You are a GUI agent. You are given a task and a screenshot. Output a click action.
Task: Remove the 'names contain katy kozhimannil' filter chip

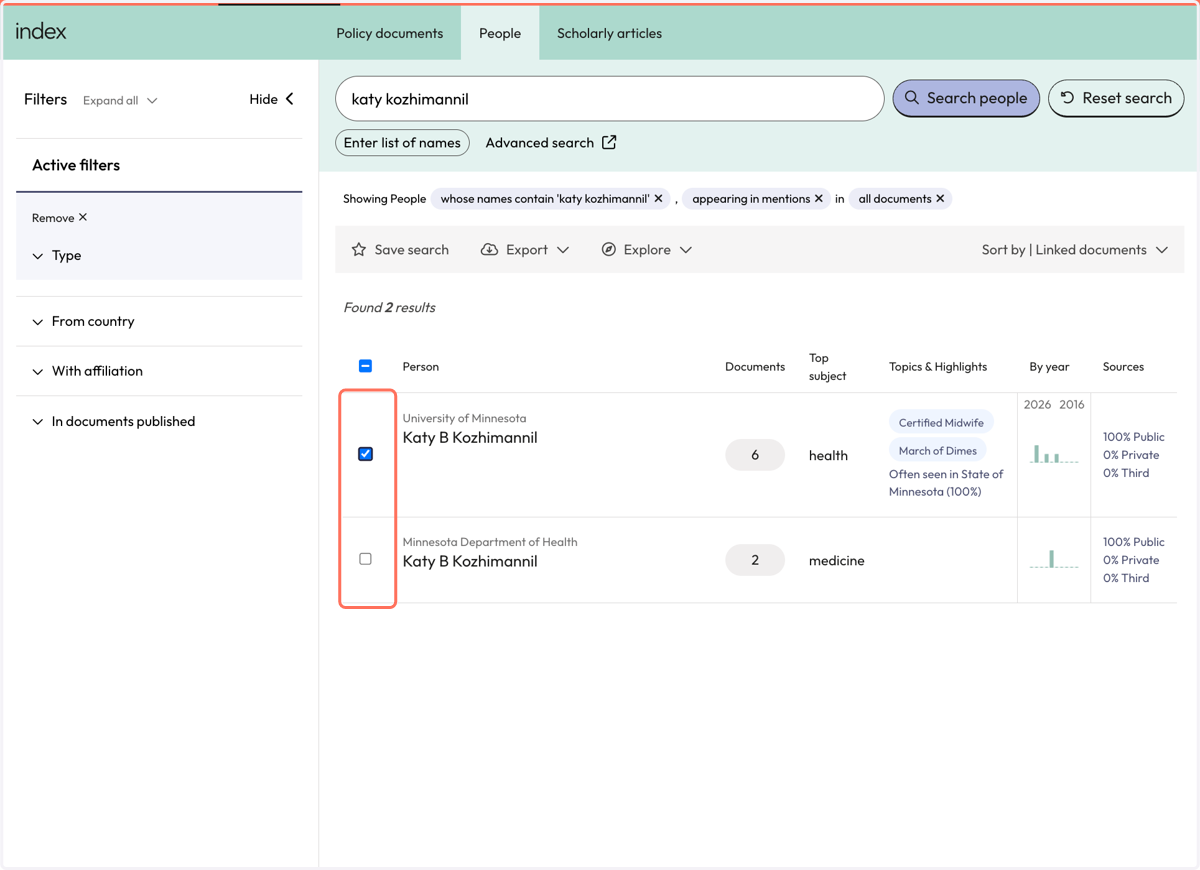click(x=658, y=199)
